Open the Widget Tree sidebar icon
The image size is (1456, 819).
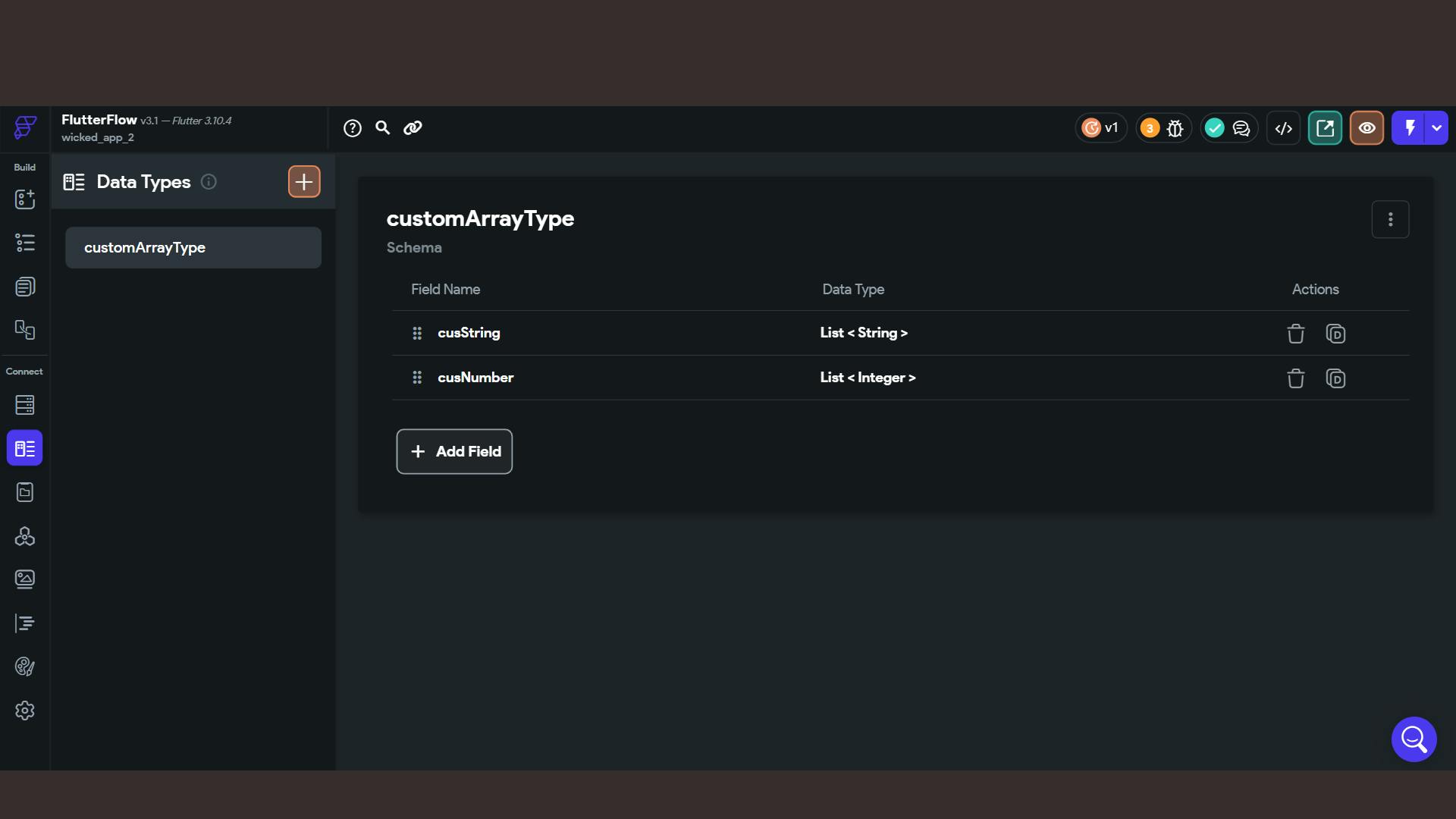click(x=25, y=243)
